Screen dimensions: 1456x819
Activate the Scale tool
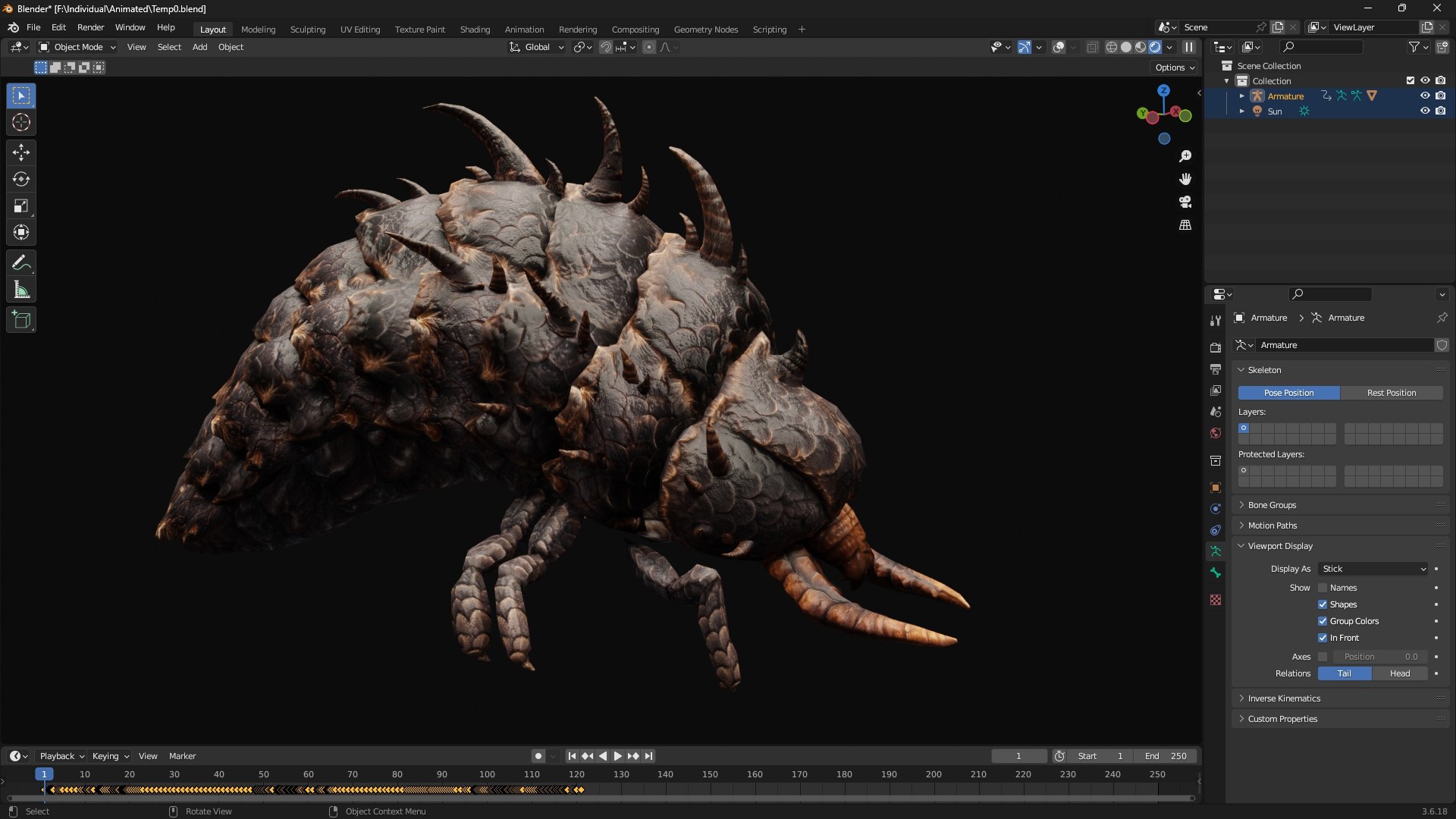[x=21, y=206]
